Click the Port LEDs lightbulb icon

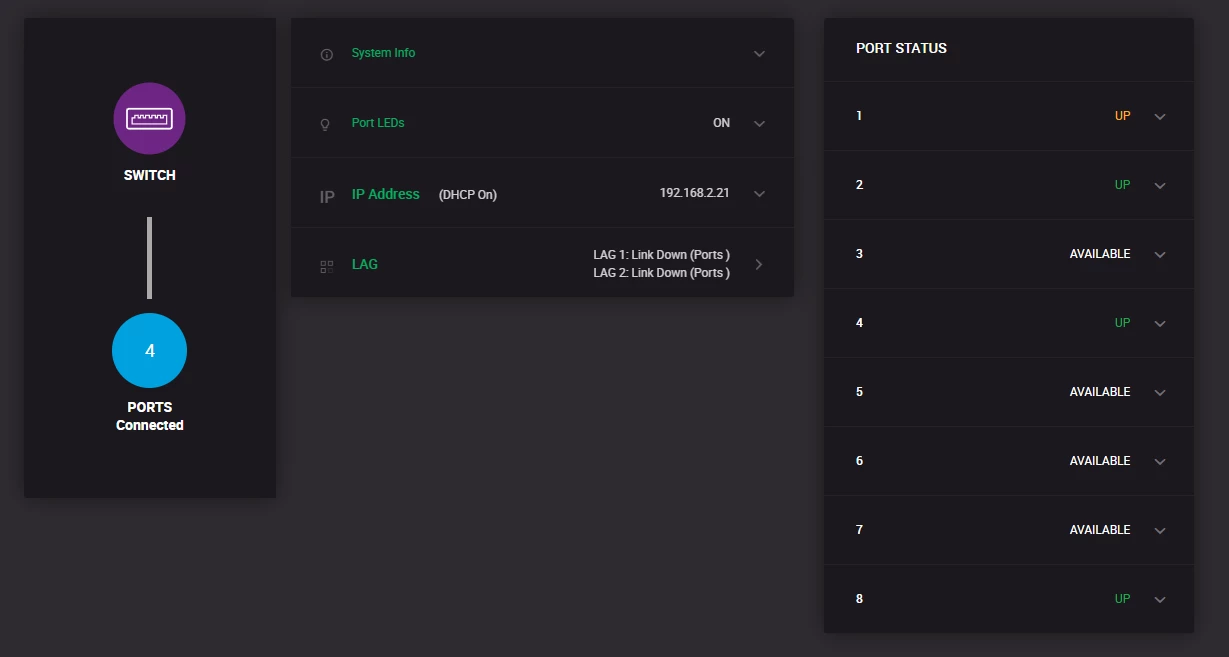[x=325, y=124]
